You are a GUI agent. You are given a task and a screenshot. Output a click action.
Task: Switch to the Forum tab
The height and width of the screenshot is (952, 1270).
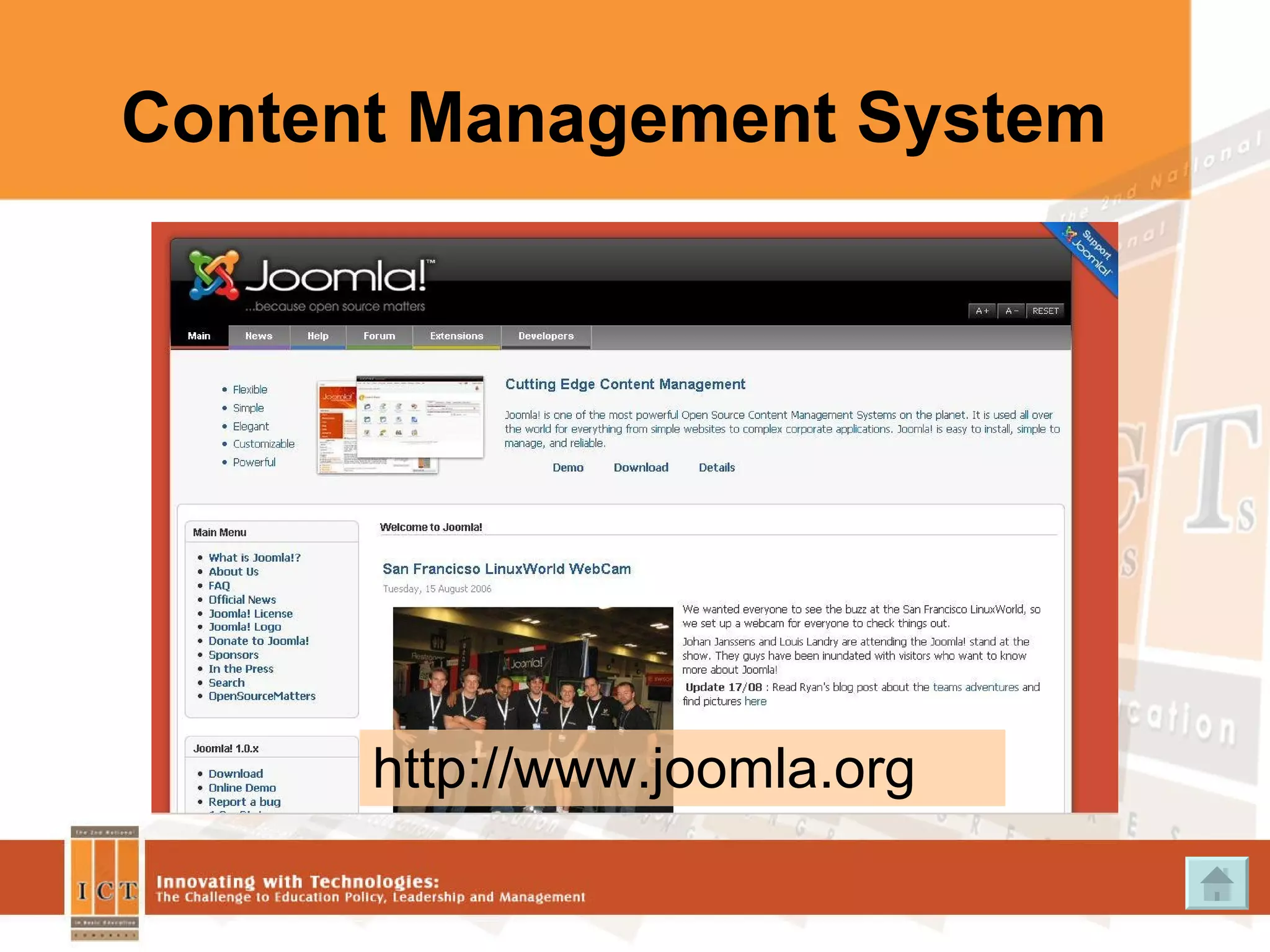click(x=379, y=336)
